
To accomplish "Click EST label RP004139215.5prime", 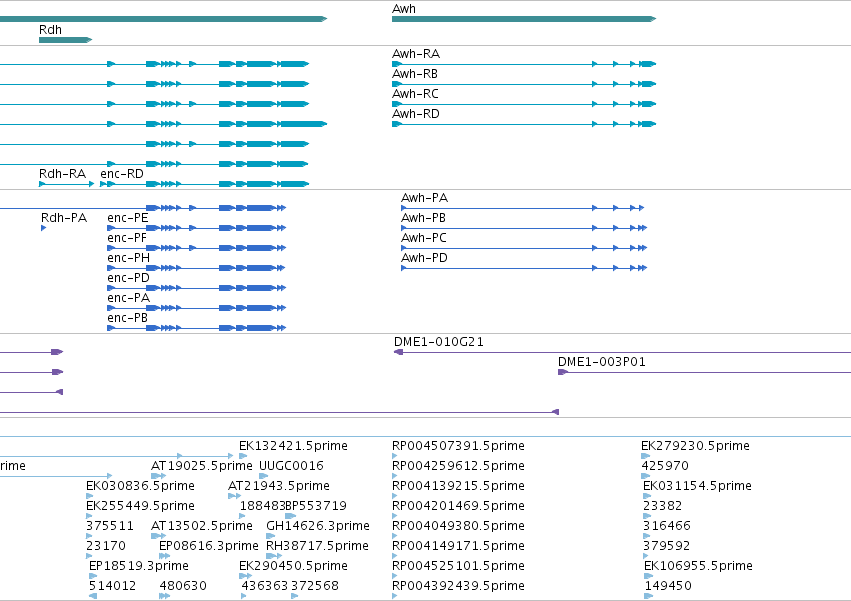I will click(459, 486).
